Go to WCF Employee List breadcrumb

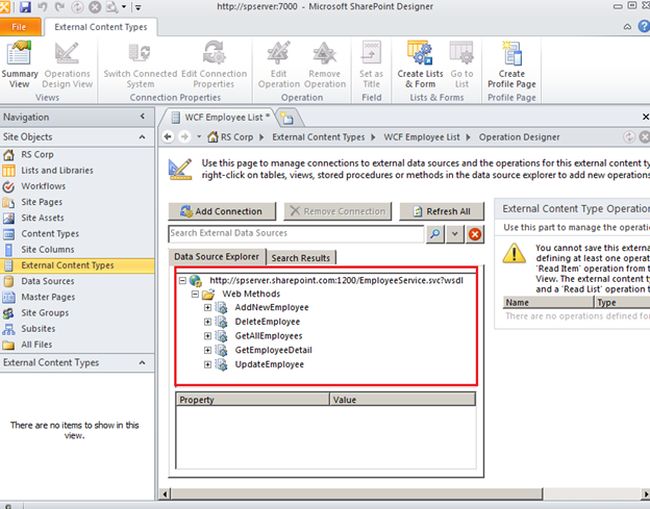pos(422,137)
